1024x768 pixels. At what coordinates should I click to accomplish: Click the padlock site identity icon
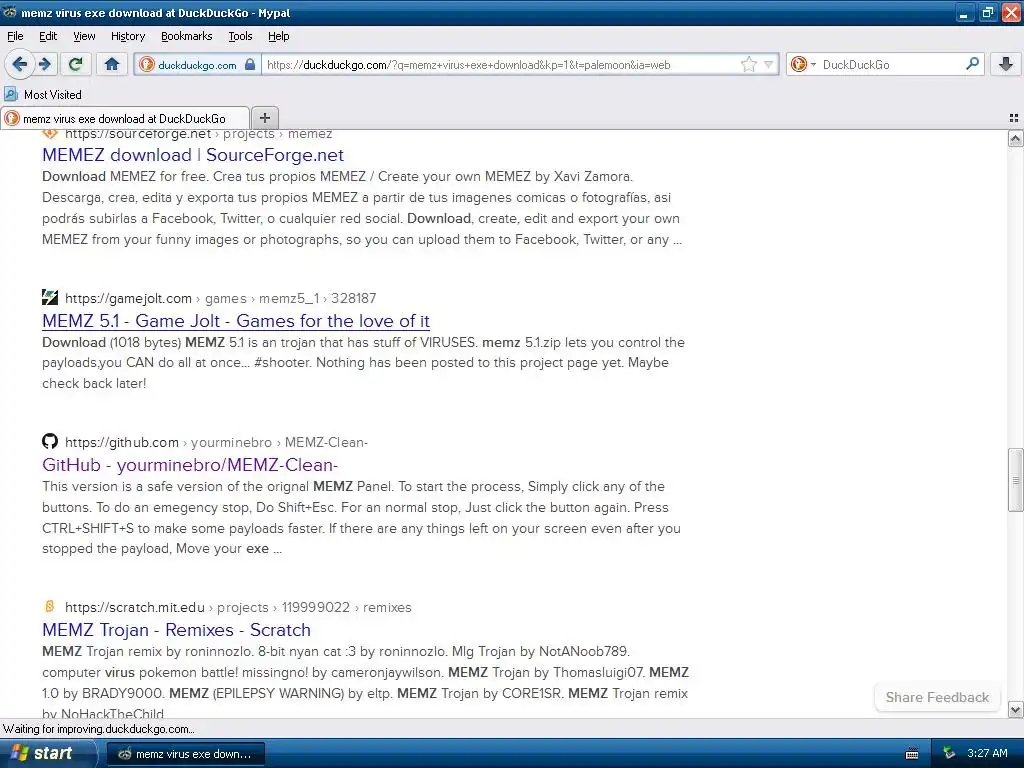[249, 64]
